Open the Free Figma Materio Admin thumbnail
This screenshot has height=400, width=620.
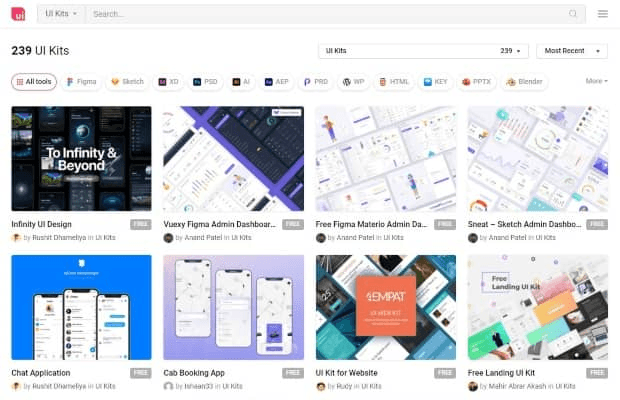click(386, 158)
